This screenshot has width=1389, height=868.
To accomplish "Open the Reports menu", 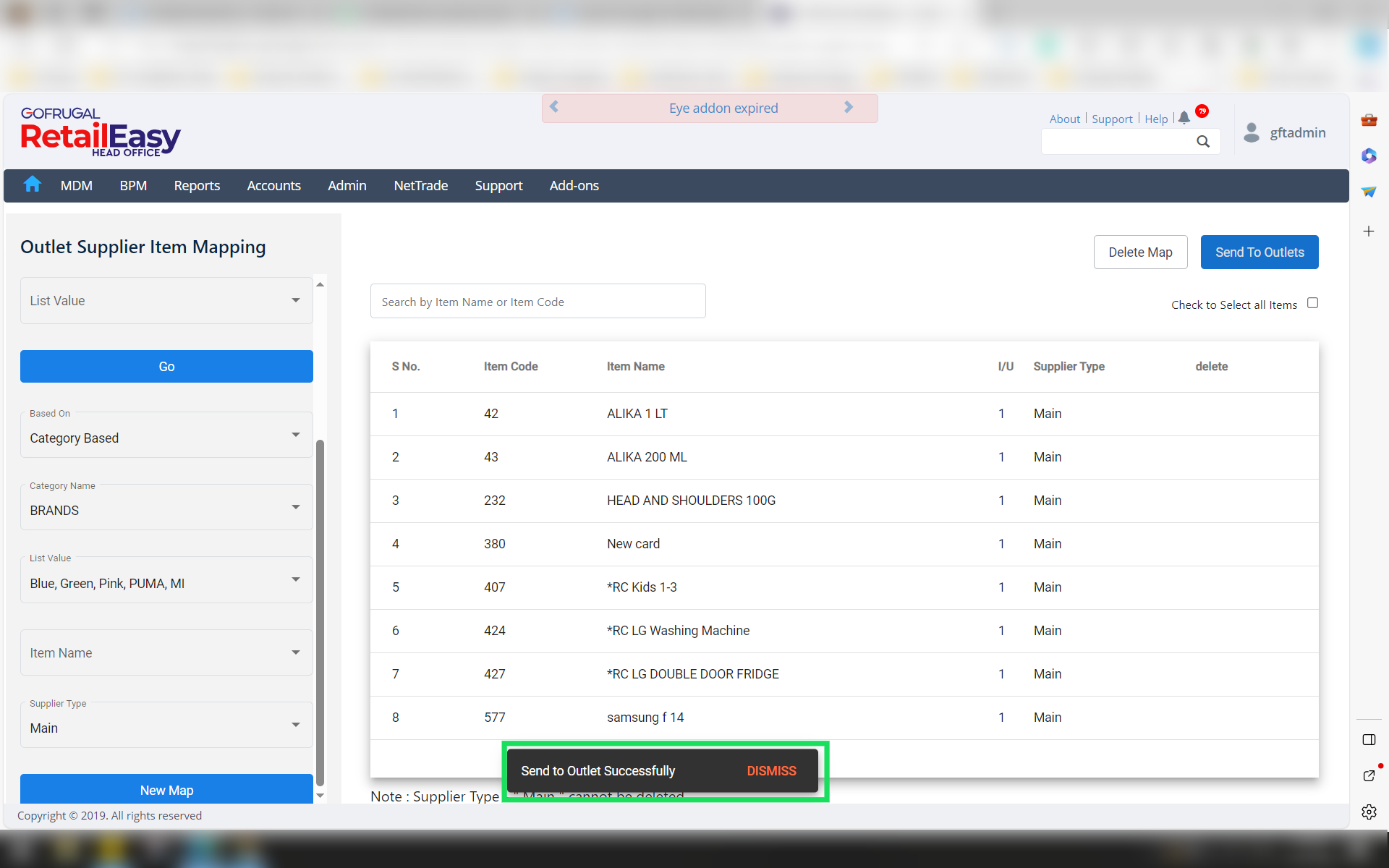I will [197, 186].
